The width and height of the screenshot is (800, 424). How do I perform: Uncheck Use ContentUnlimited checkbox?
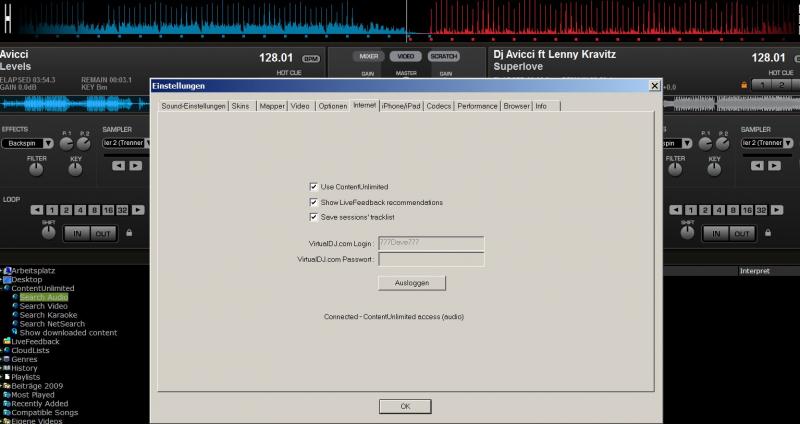[x=313, y=187]
